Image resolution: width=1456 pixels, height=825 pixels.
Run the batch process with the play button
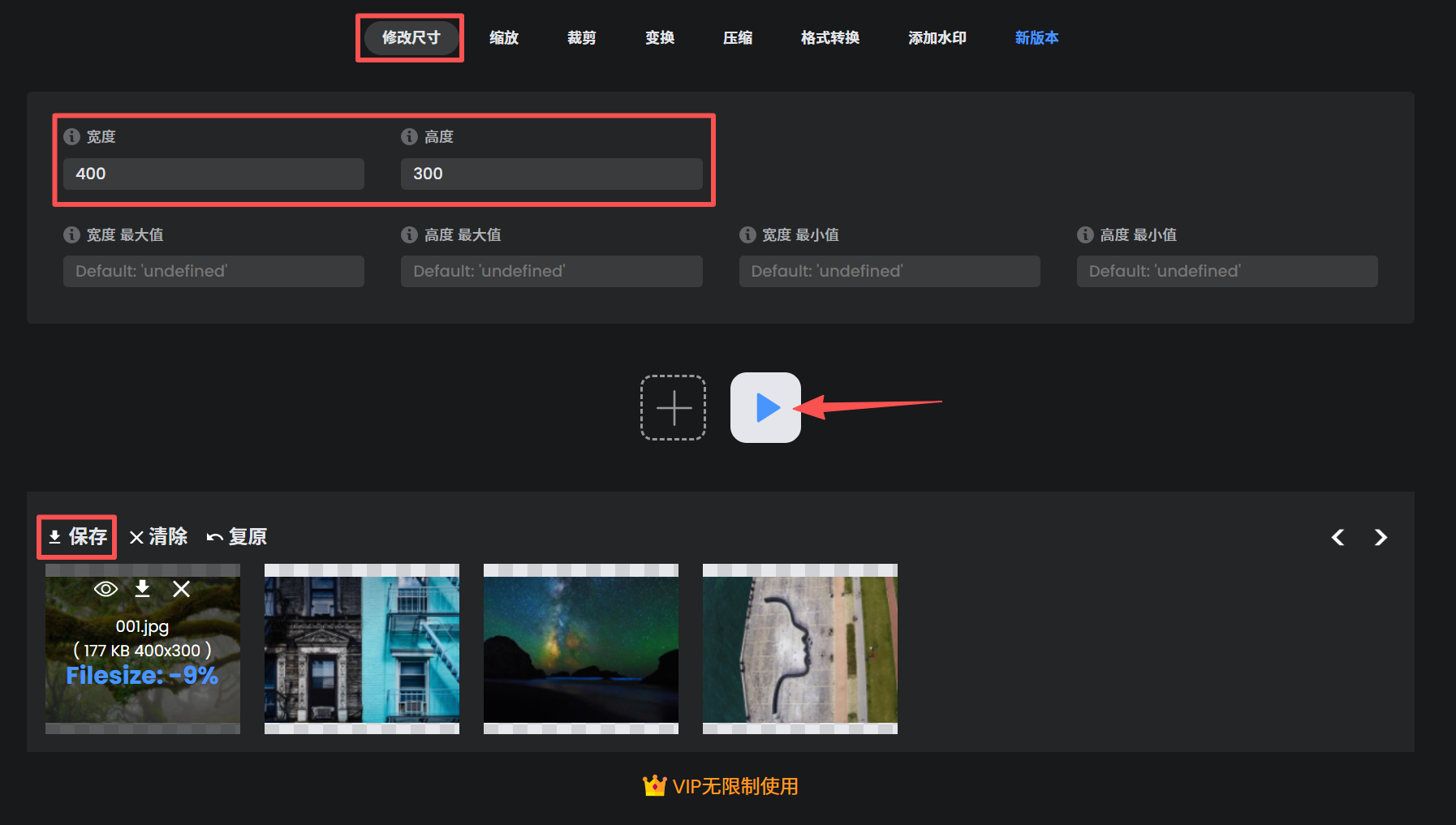(x=765, y=408)
